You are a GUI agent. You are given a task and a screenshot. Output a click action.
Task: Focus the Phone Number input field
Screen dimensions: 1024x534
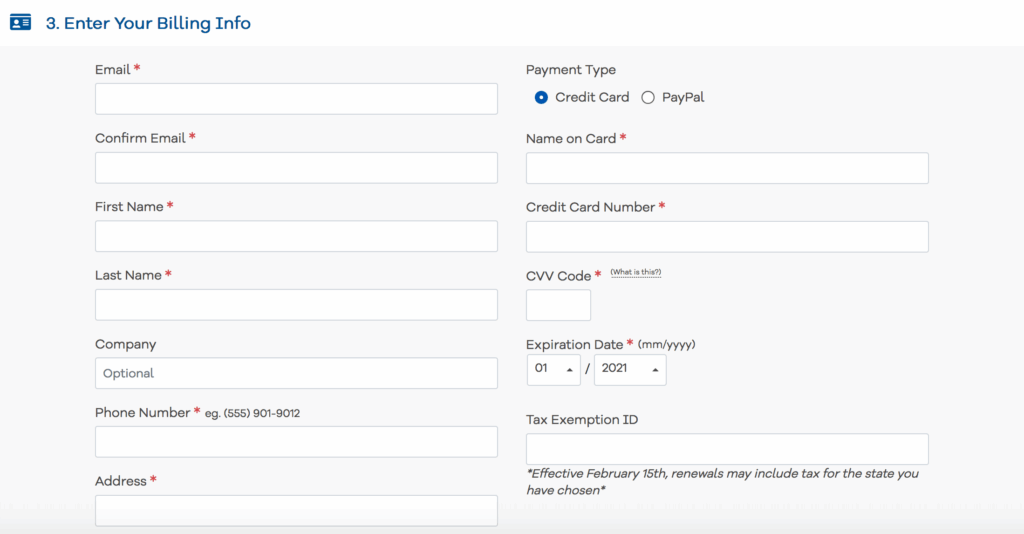pyautogui.click(x=296, y=442)
